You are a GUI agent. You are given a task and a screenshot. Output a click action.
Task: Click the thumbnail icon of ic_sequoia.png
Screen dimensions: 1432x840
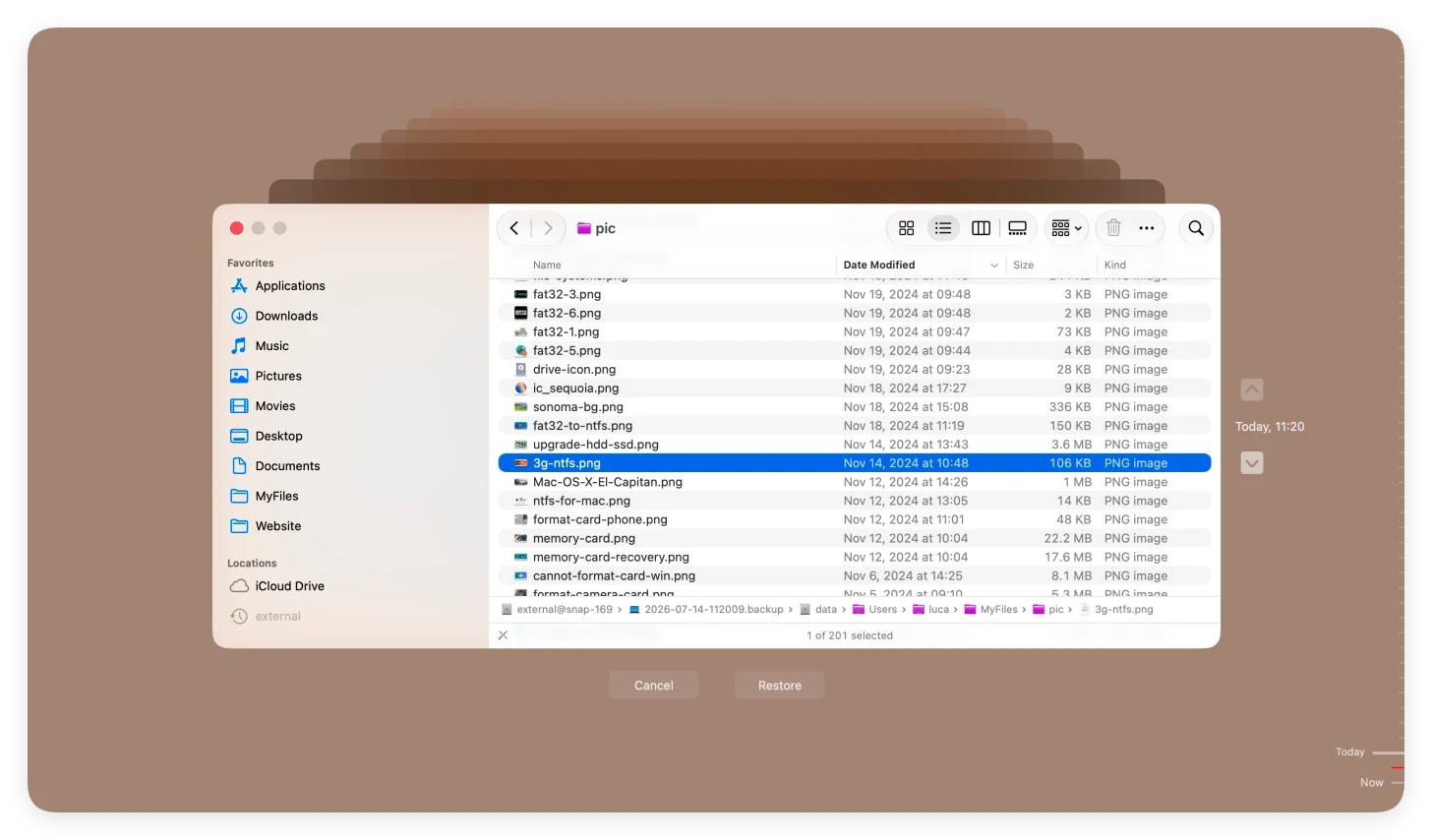pos(520,388)
